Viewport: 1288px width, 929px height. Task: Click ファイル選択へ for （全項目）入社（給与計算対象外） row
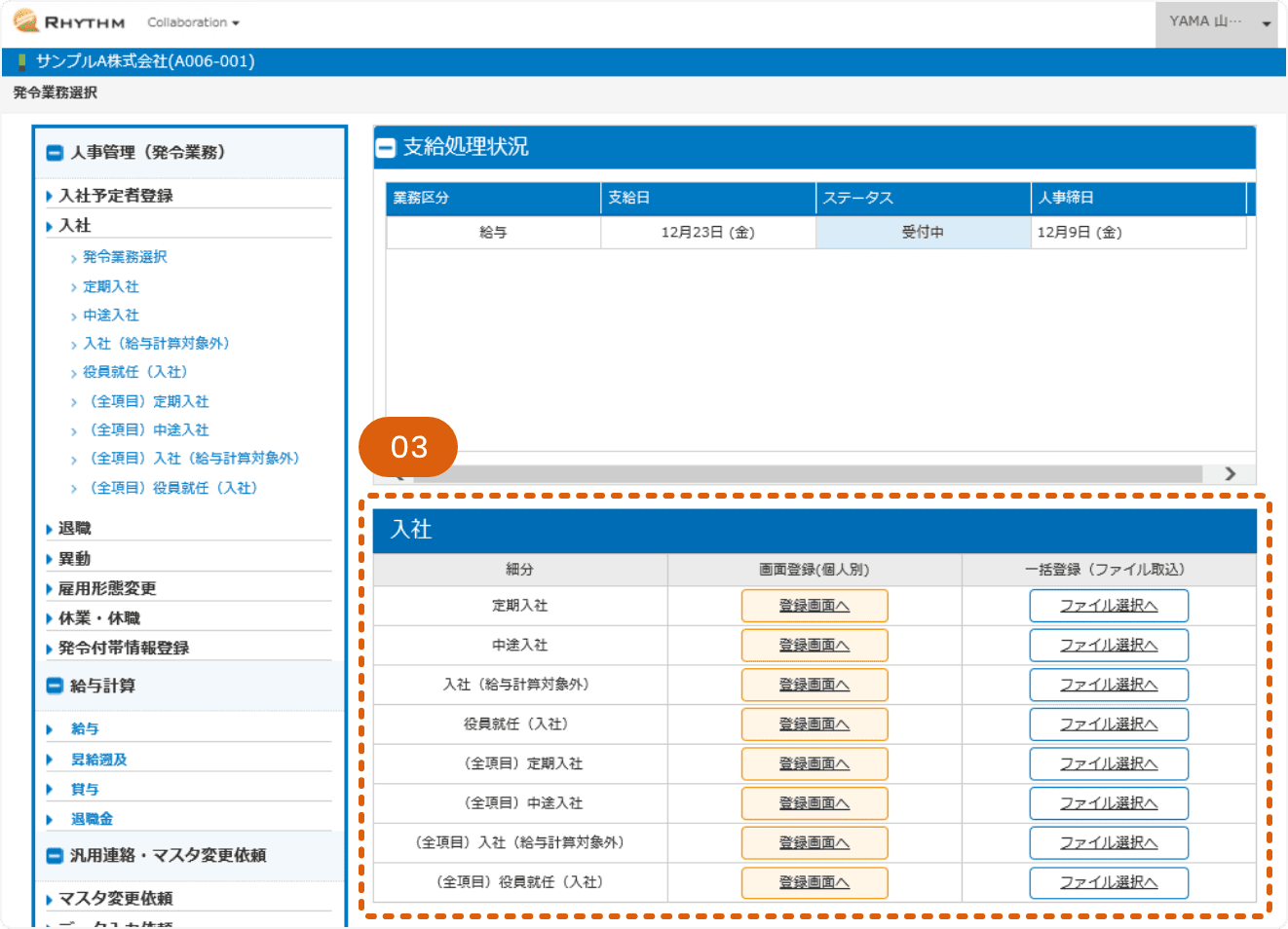(x=1109, y=843)
